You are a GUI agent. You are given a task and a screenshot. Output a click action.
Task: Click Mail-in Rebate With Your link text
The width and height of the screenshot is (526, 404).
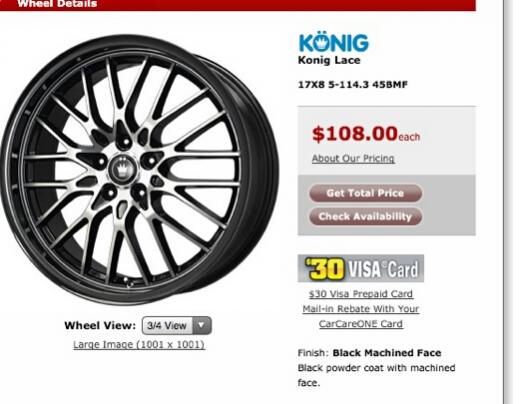pyautogui.click(x=361, y=309)
